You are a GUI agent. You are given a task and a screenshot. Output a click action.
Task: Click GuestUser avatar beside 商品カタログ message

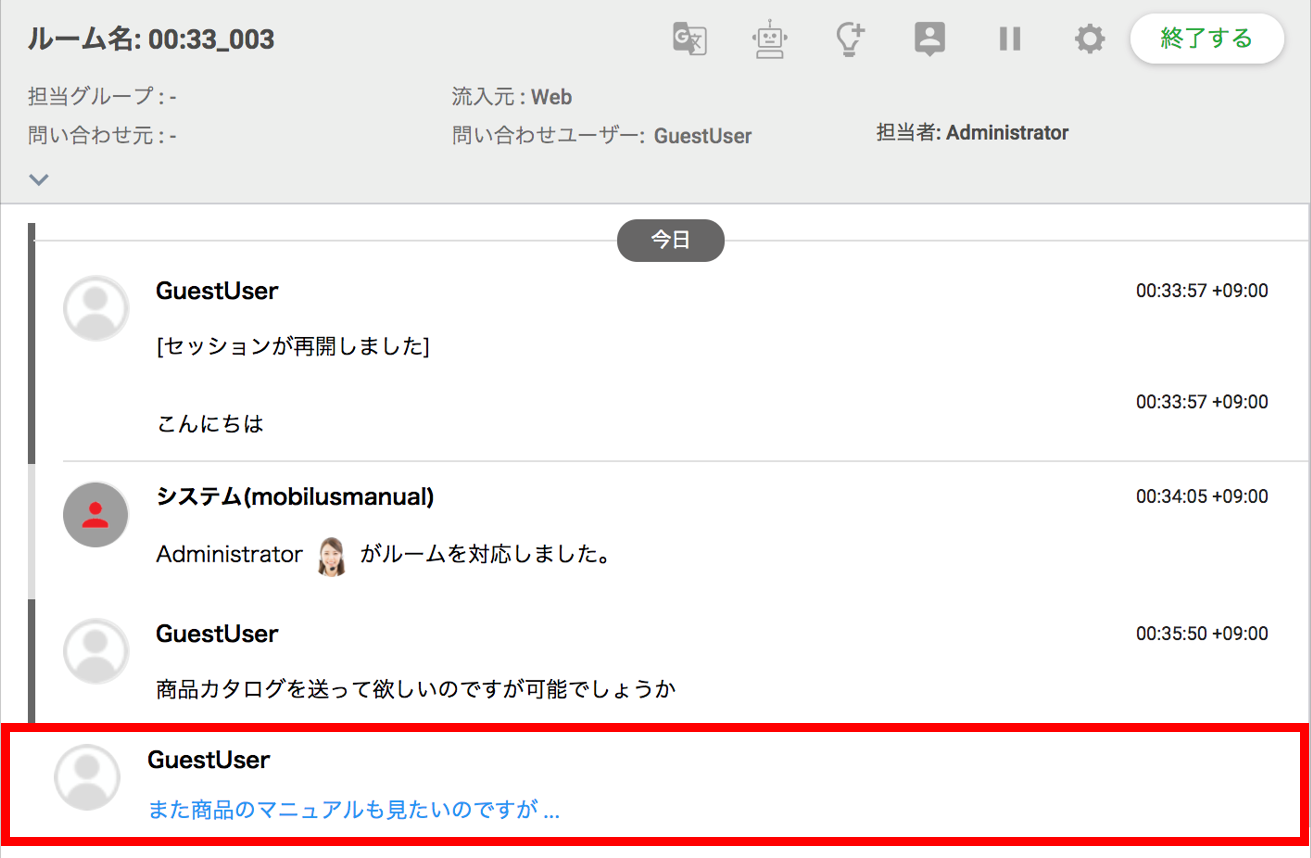tap(96, 652)
